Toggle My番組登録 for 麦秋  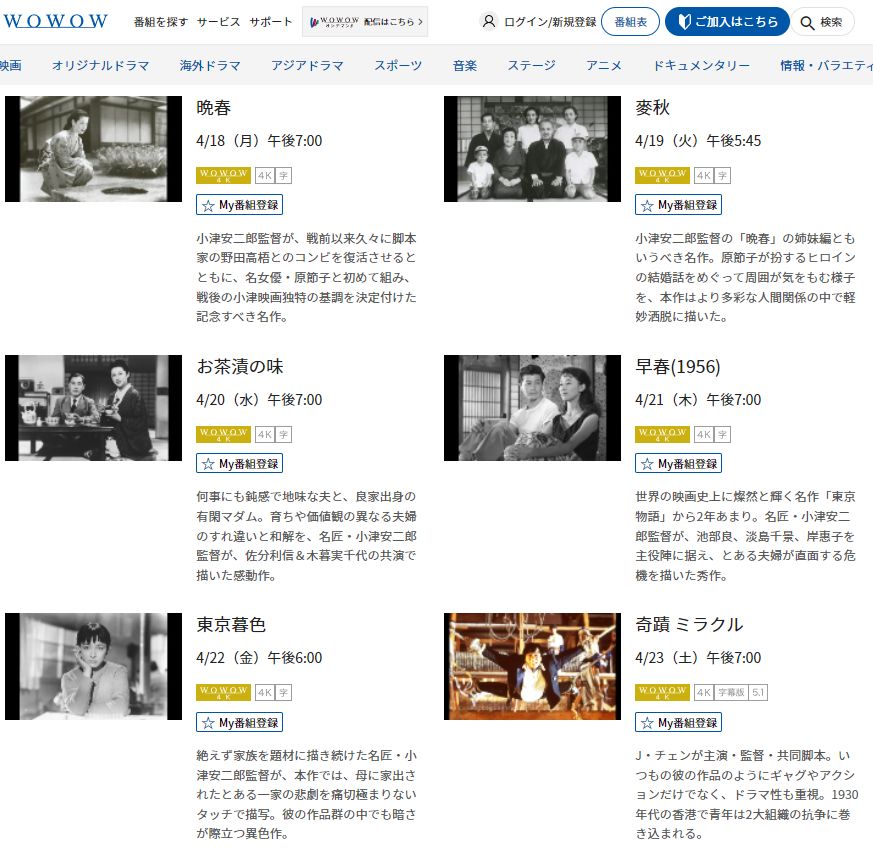678,205
